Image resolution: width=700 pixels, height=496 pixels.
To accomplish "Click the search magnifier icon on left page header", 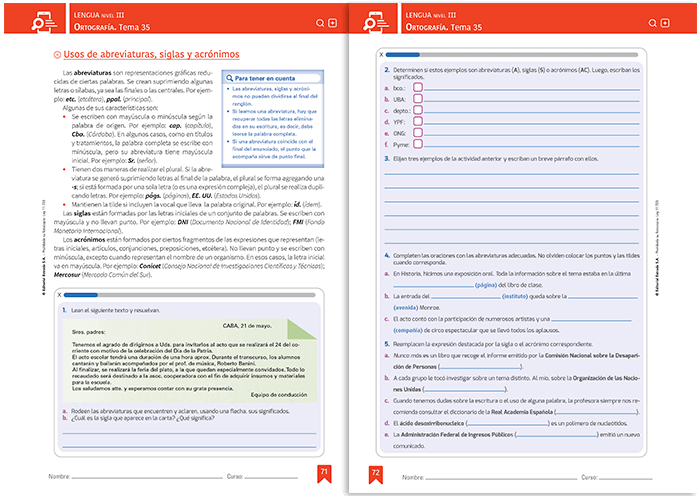I will pos(320,22).
